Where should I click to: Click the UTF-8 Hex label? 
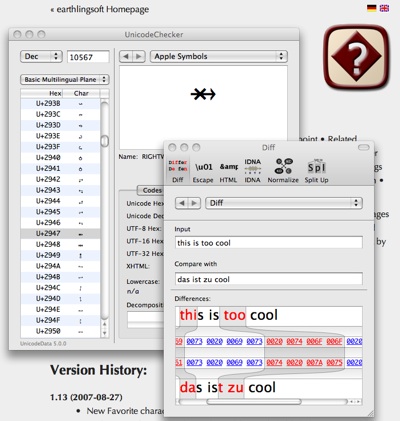pos(144,228)
